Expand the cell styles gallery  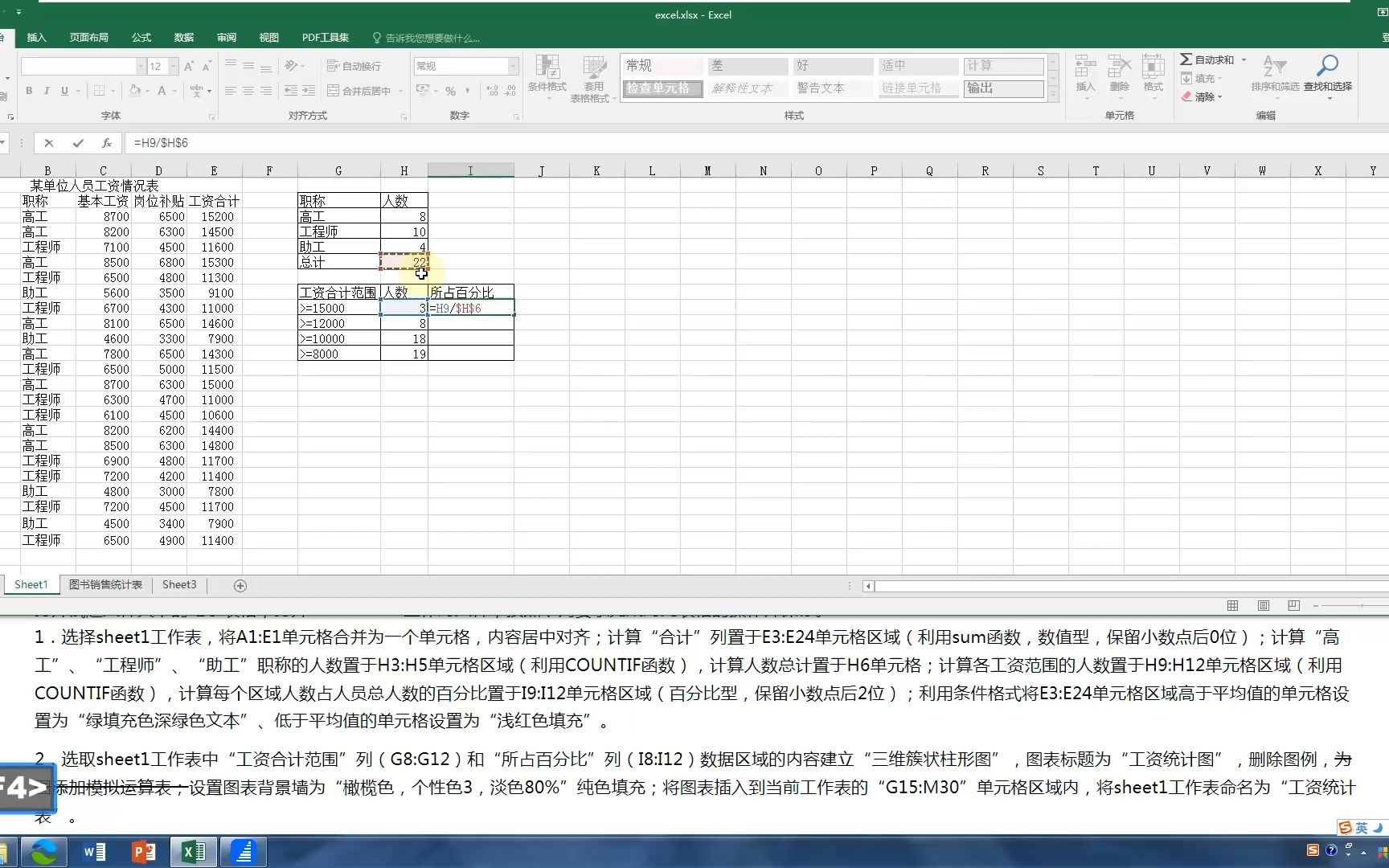click(1053, 95)
